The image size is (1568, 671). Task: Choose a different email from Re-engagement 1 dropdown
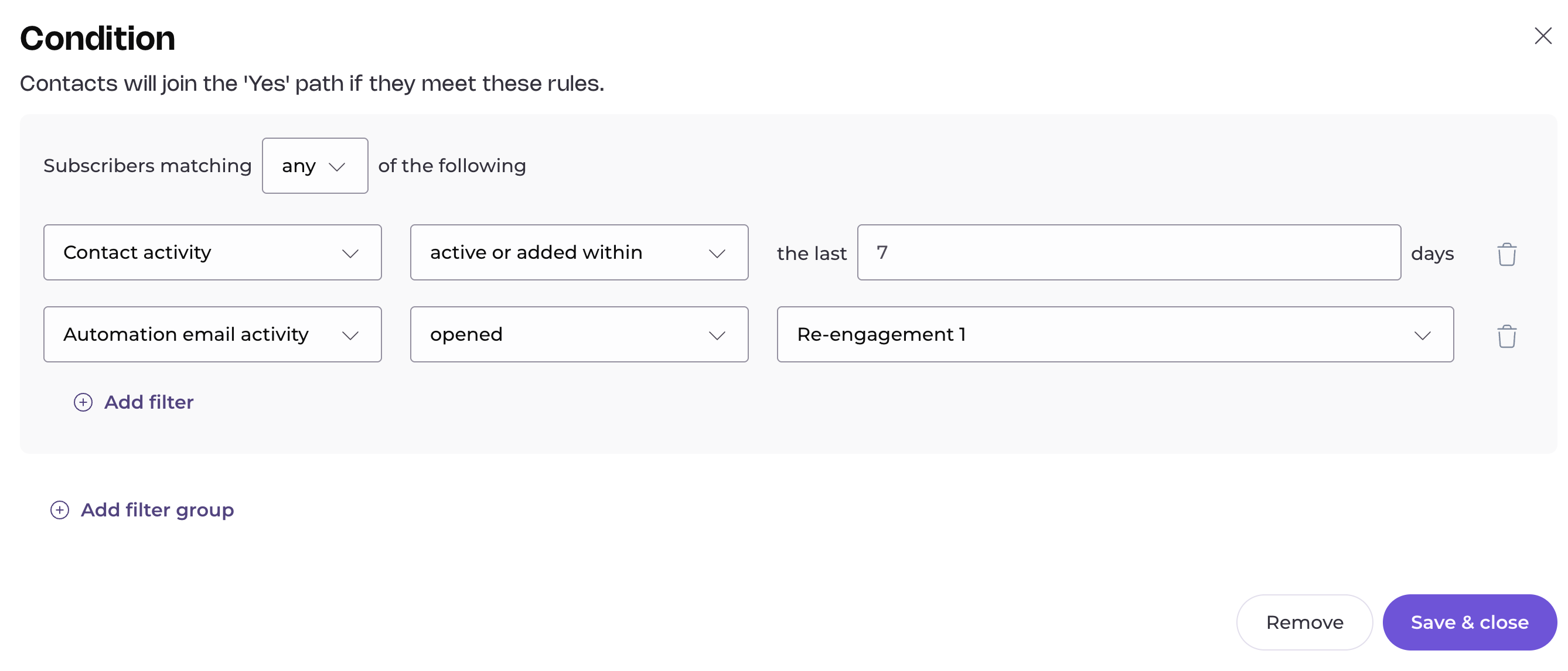click(x=1114, y=334)
